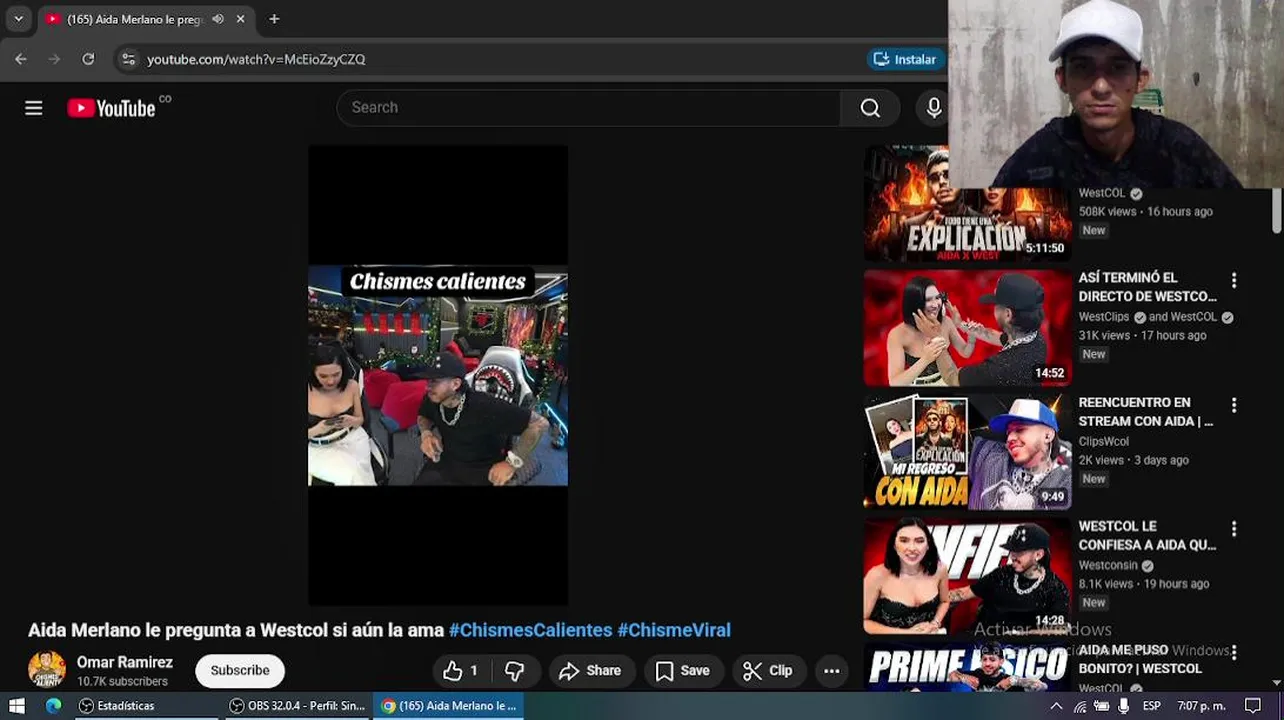
Task: Open REENCUENTRO EN STREAM CON AIDA title
Action: pyautogui.click(x=1146, y=411)
